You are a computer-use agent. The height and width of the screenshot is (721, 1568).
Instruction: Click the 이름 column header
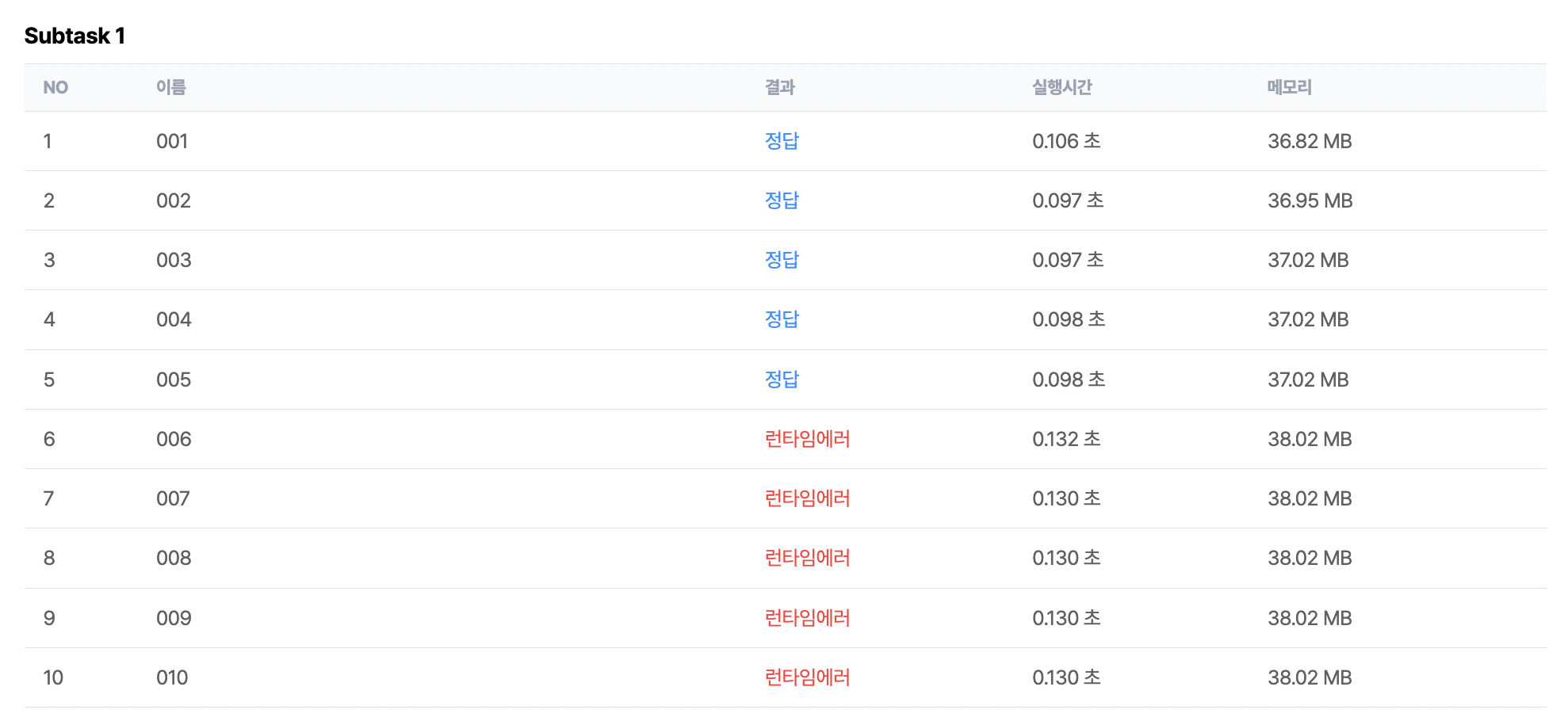click(170, 87)
